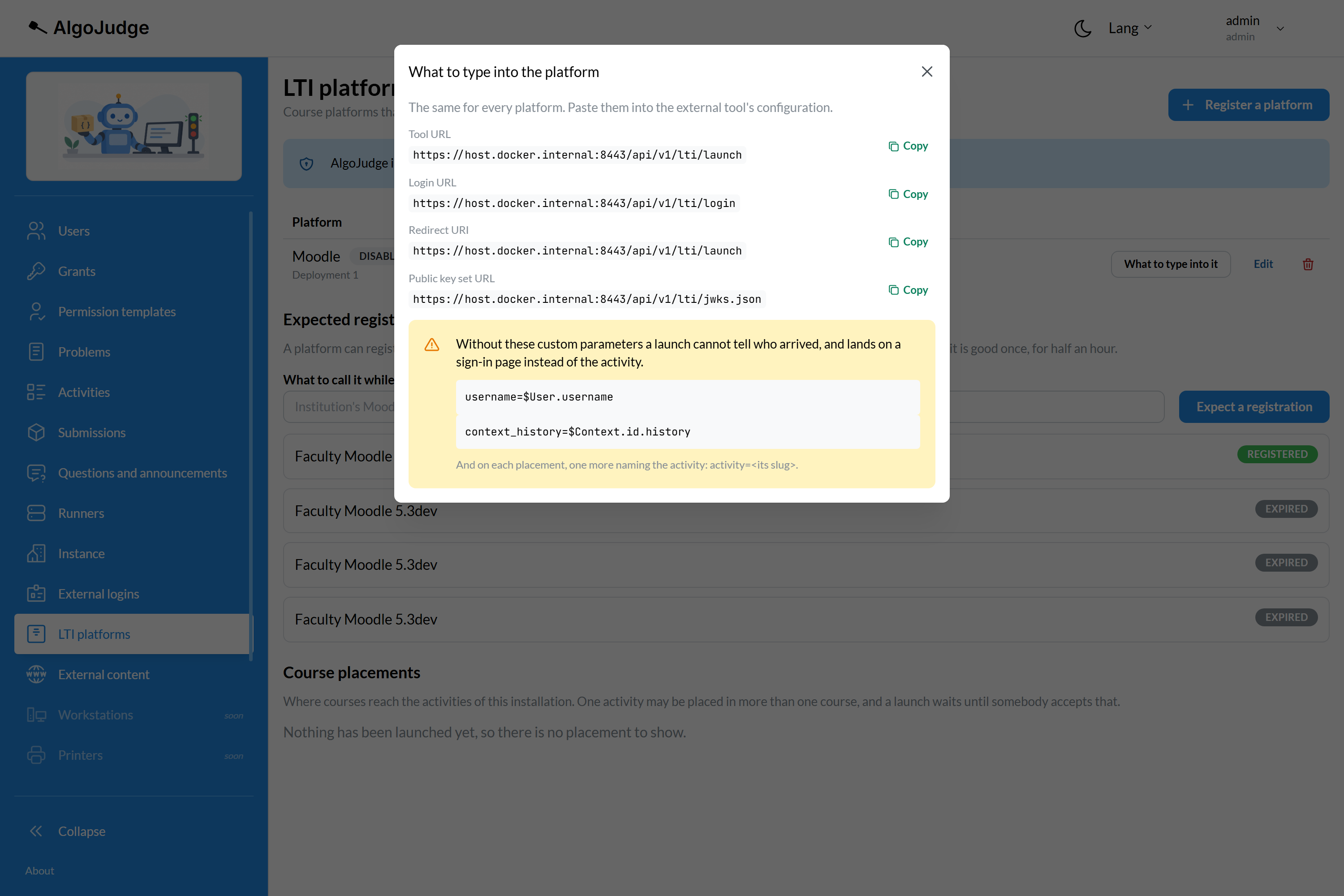Delete the Moodle platform with trash icon

pos(1307,264)
